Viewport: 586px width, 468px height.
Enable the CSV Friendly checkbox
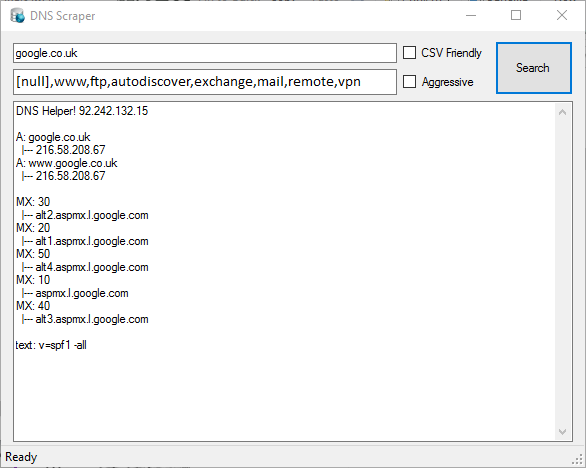click(x=410, y=53)
